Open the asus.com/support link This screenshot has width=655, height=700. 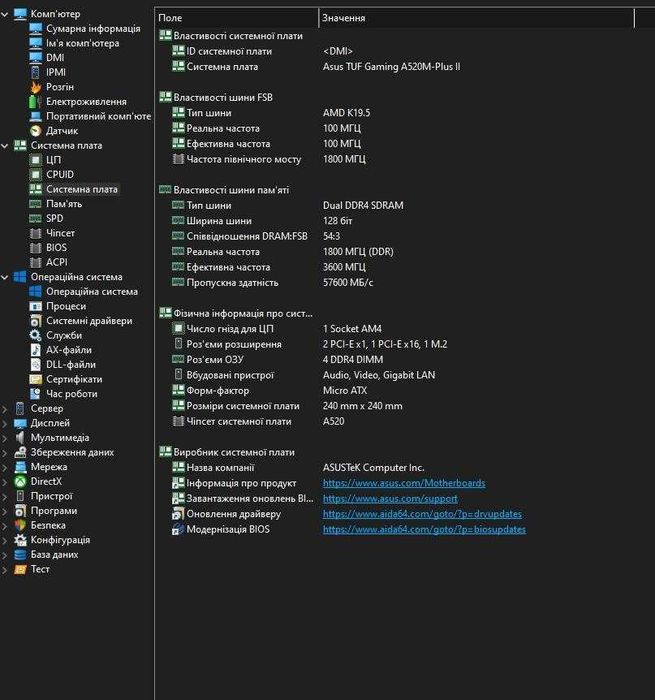[390, 499]
